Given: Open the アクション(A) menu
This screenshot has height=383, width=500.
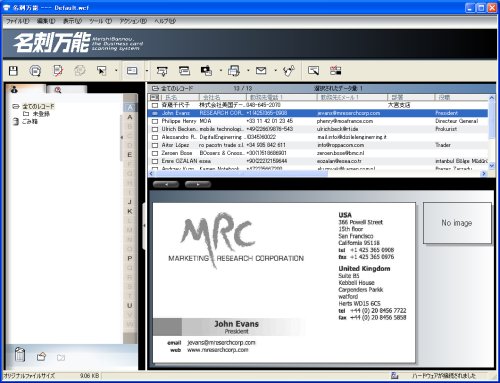Looking at the screenshot, I should (x=133, y=21).
